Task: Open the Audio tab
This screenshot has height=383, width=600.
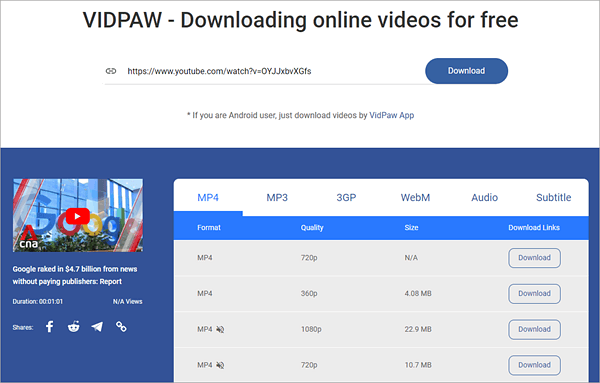Action: 484,197
